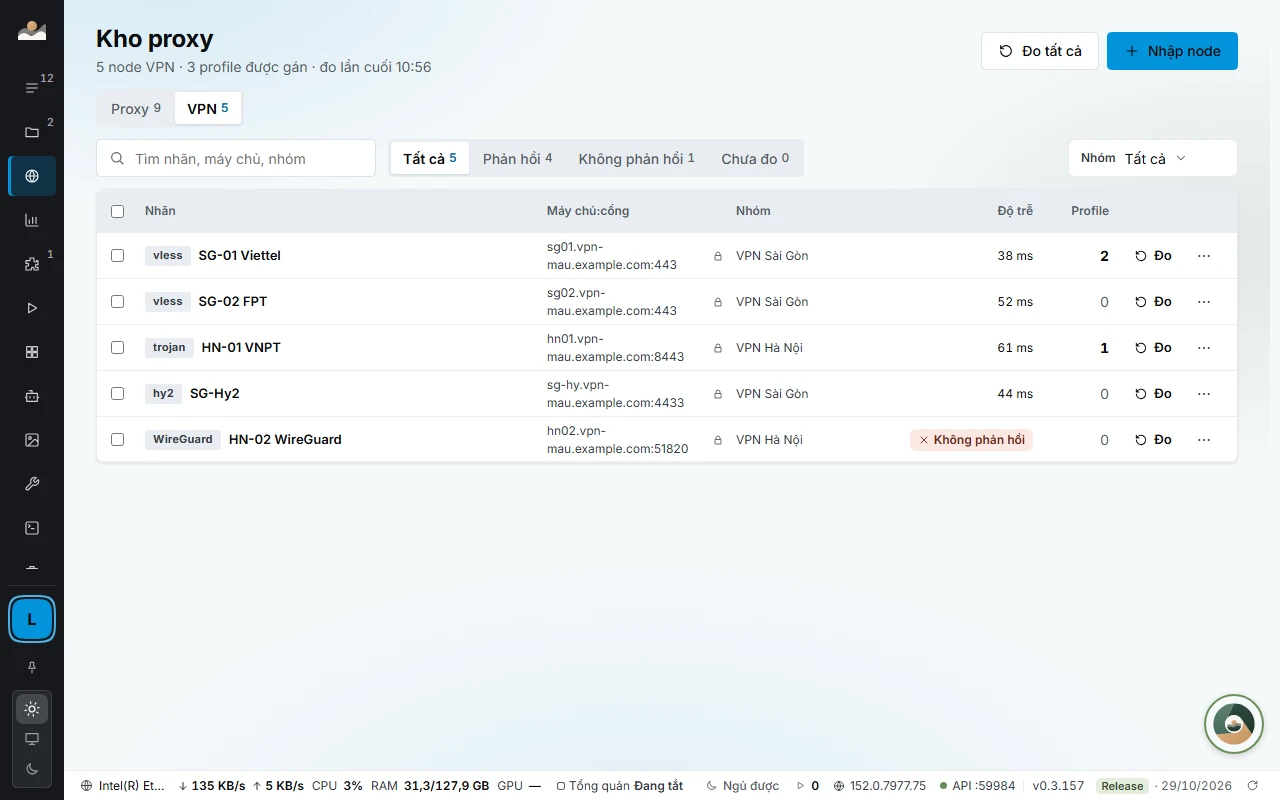Viewport: 1280px width, 800px height.
Task: Switch to the Proxy tab
Action: coord(136,109)
